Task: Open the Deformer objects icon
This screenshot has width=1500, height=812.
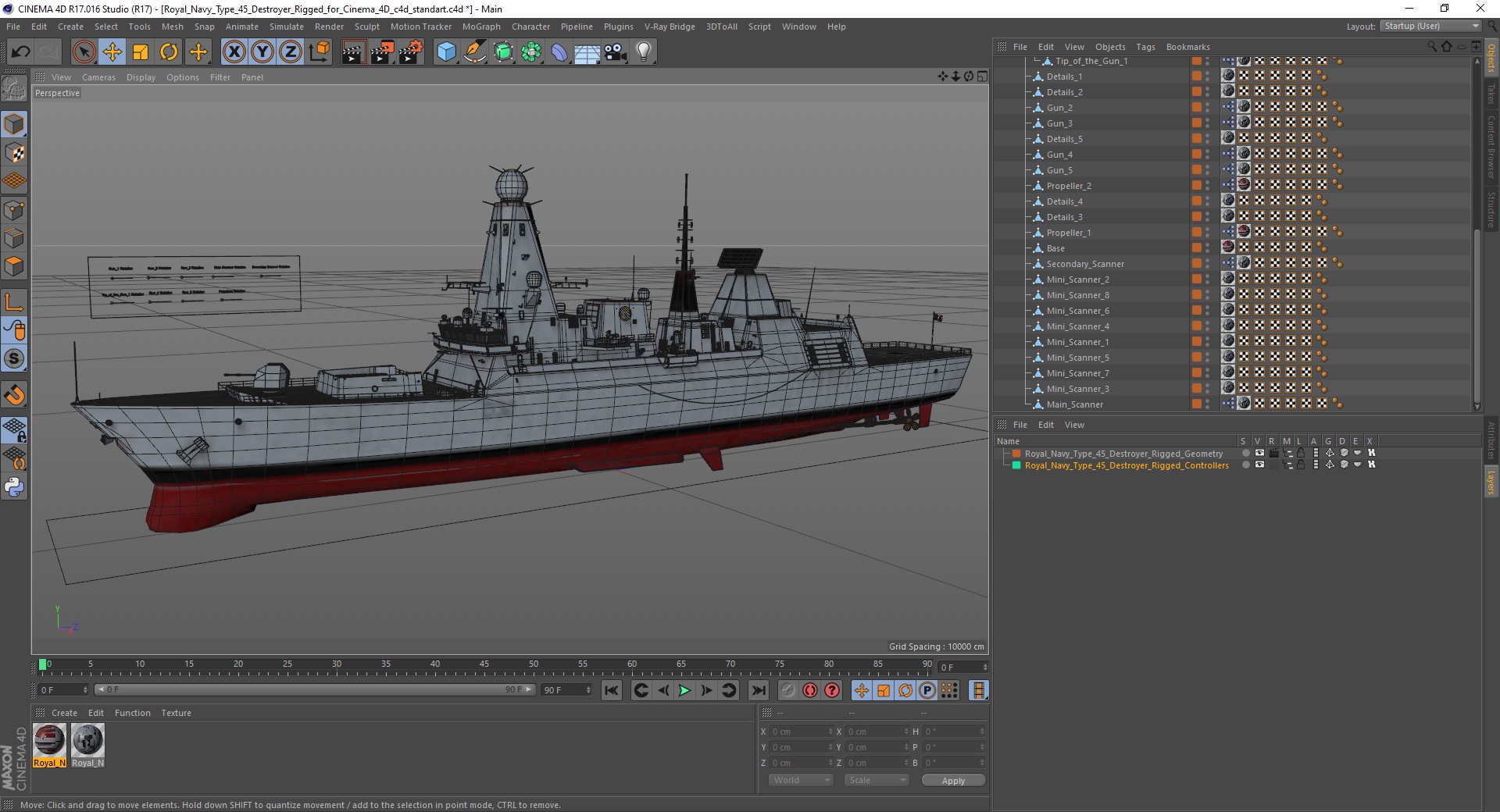Action: point(559,52)
